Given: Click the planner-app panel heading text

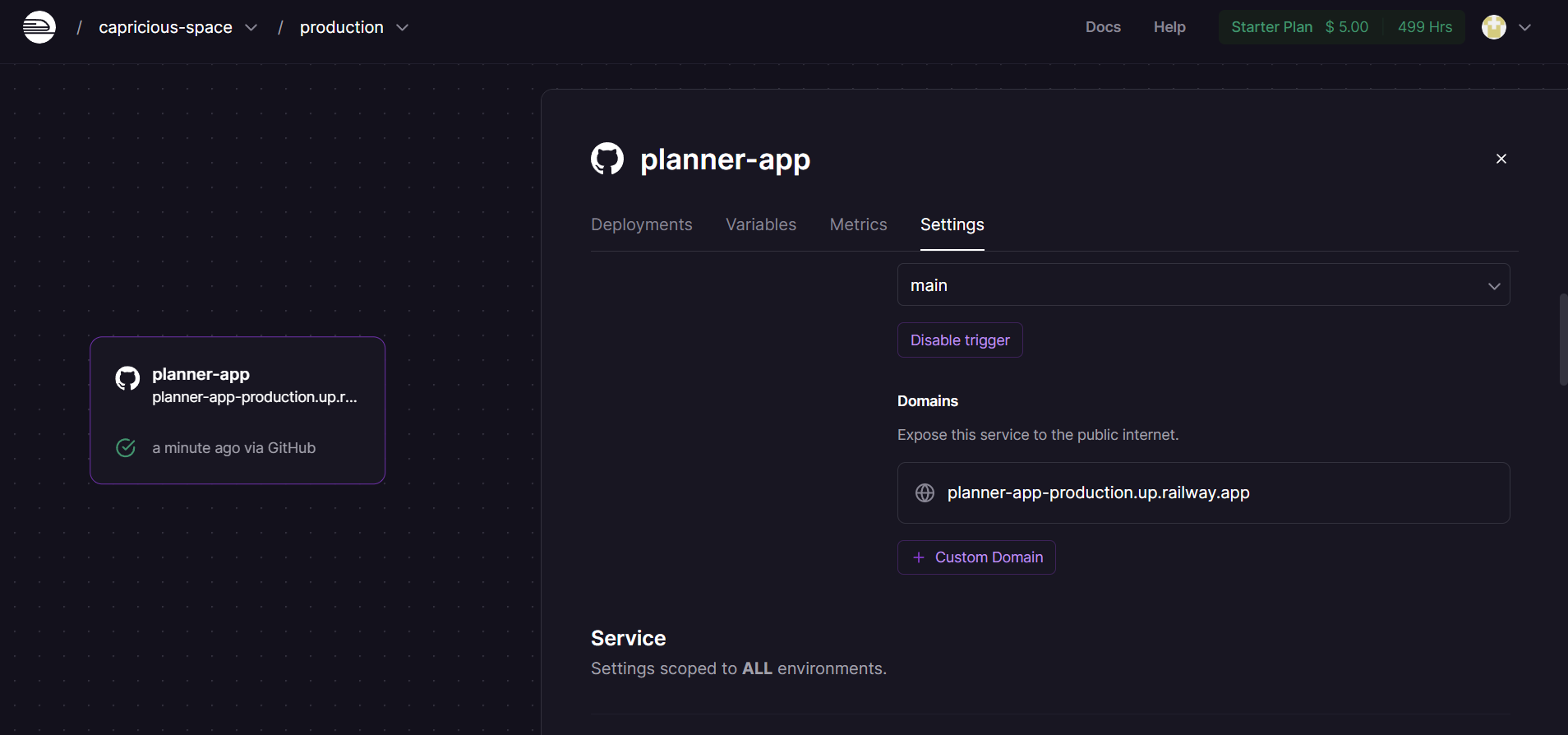Looking at the screenshot, I should point(725,159).
